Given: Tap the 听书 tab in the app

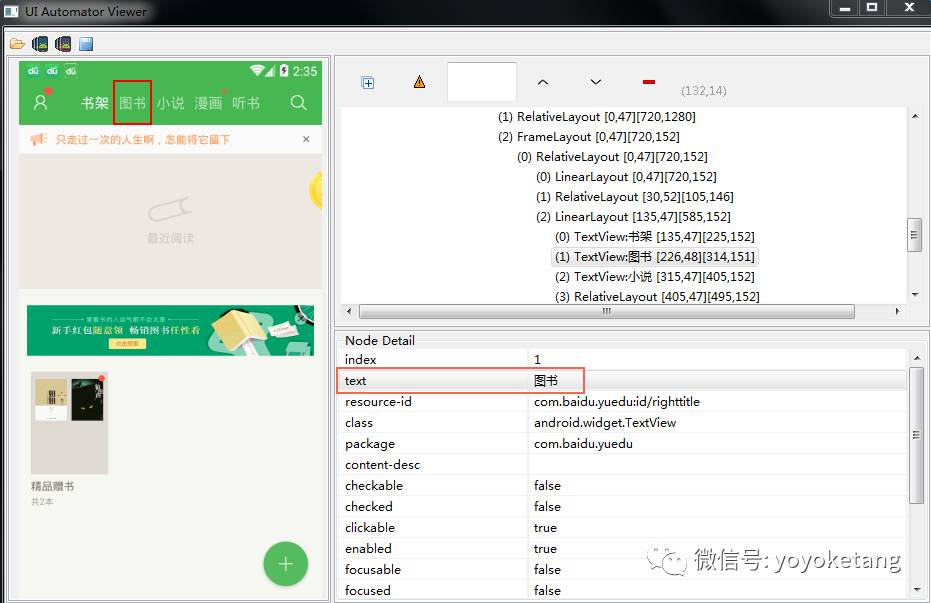Looking at the screenshot, I should (x=246, y=103).
